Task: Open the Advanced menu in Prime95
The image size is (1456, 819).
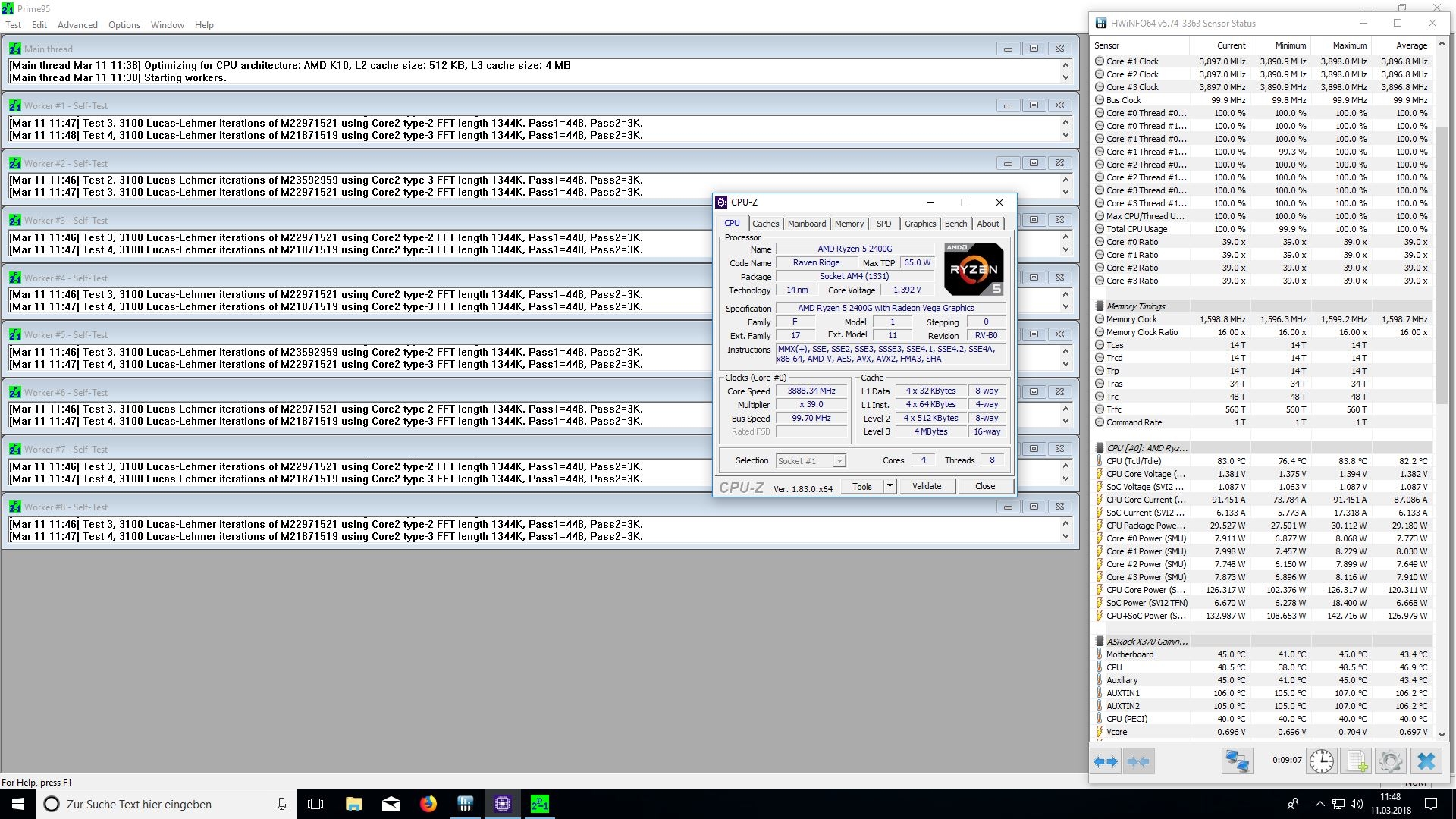Action: tap(77, 24)
